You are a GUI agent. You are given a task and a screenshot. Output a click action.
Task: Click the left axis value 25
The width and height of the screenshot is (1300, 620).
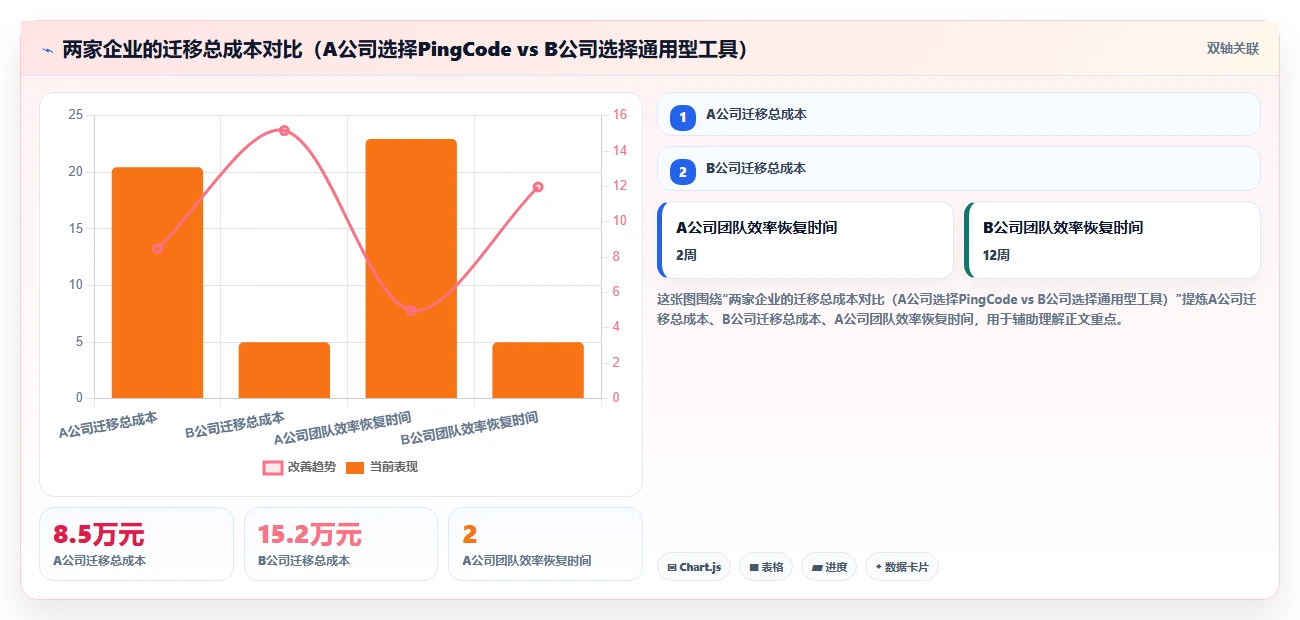pyautogui.click(x=75, y=115)
